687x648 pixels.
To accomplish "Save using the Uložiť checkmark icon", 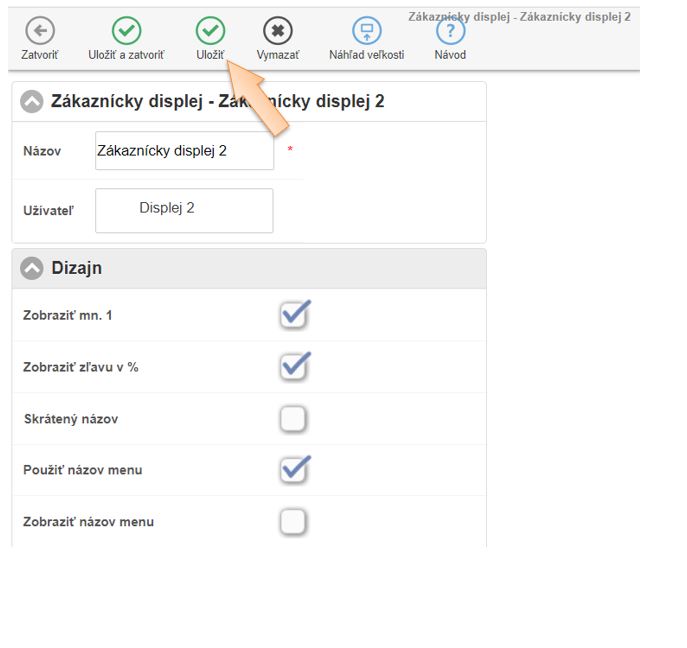I will pos(210,30).
